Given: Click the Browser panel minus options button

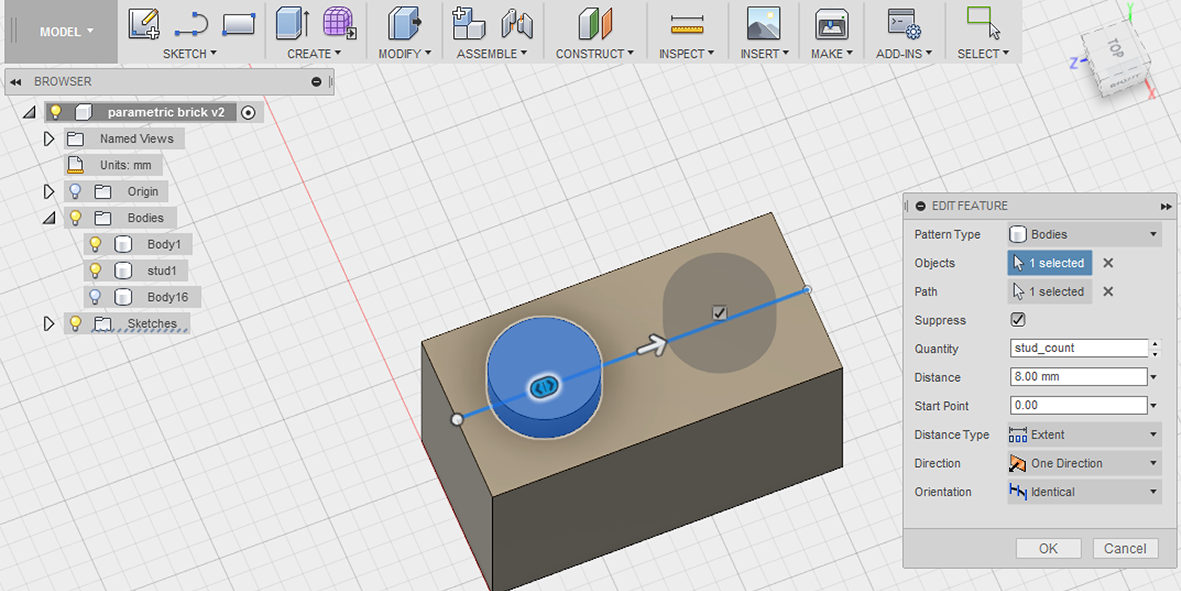Looking at the screenshot, I should 316,81.
